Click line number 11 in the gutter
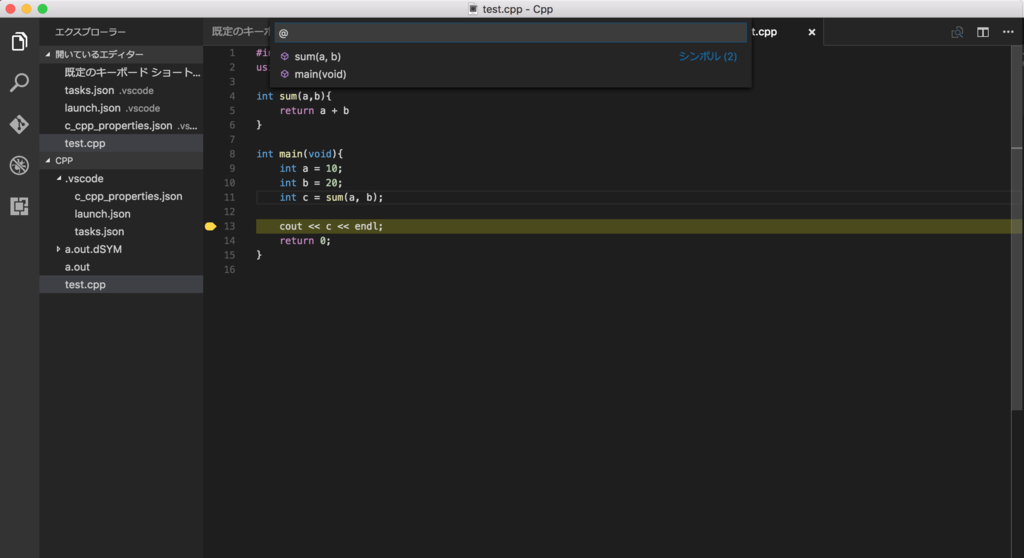This screenshot has height=558, width=1024. (229, 197)
